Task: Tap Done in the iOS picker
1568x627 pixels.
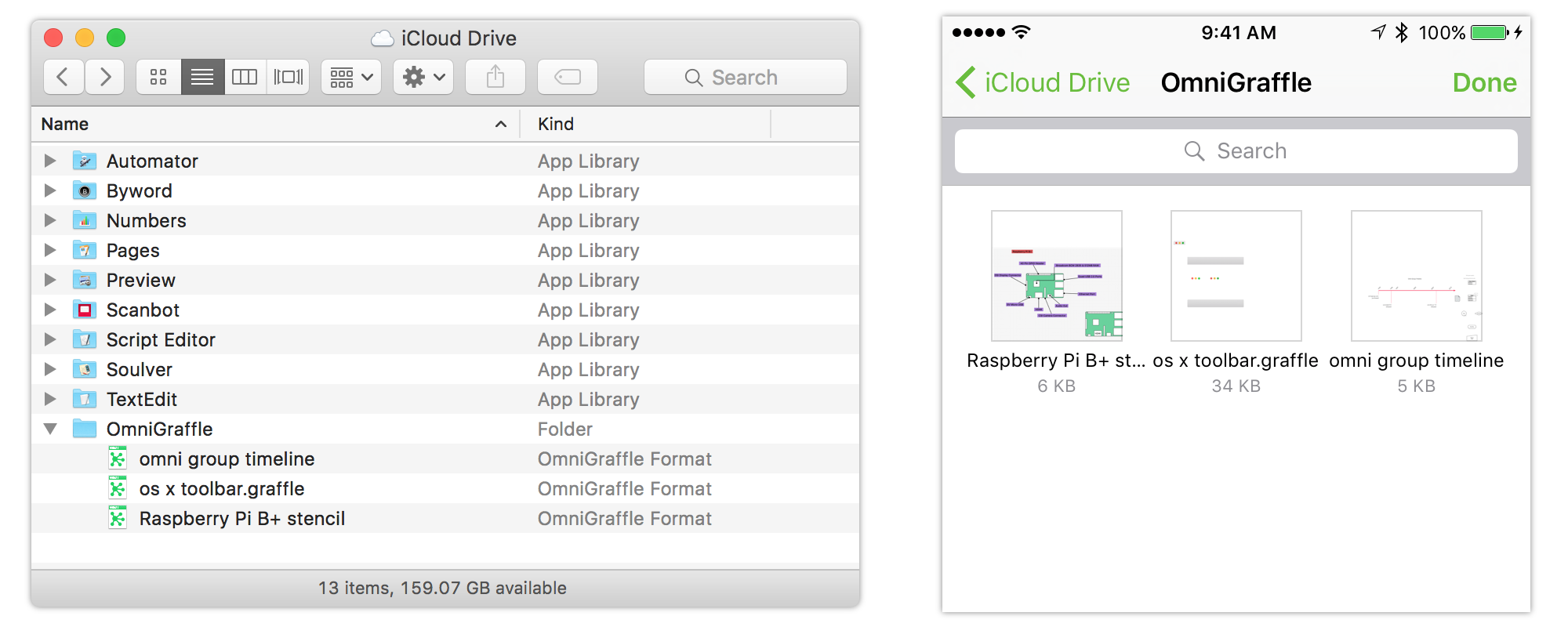Action: click(x=1484, y=82)
